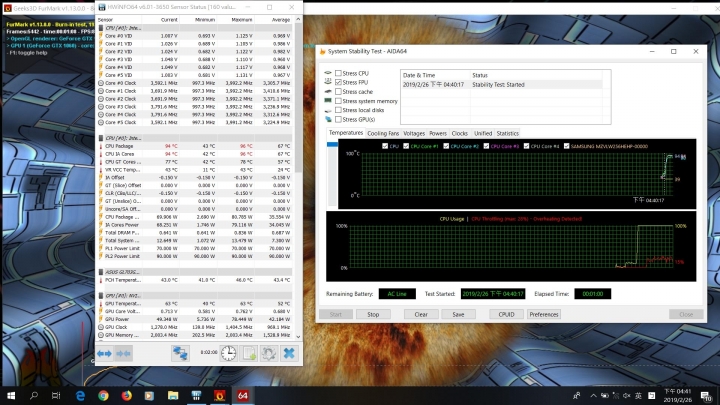Open HWiNFO network remote monitoring icon

pos(180,353)
